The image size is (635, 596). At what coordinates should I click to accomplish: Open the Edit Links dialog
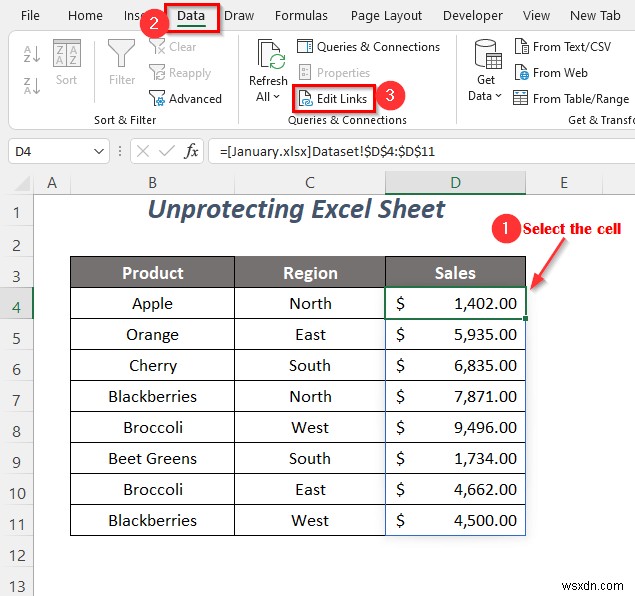(333, 99)
